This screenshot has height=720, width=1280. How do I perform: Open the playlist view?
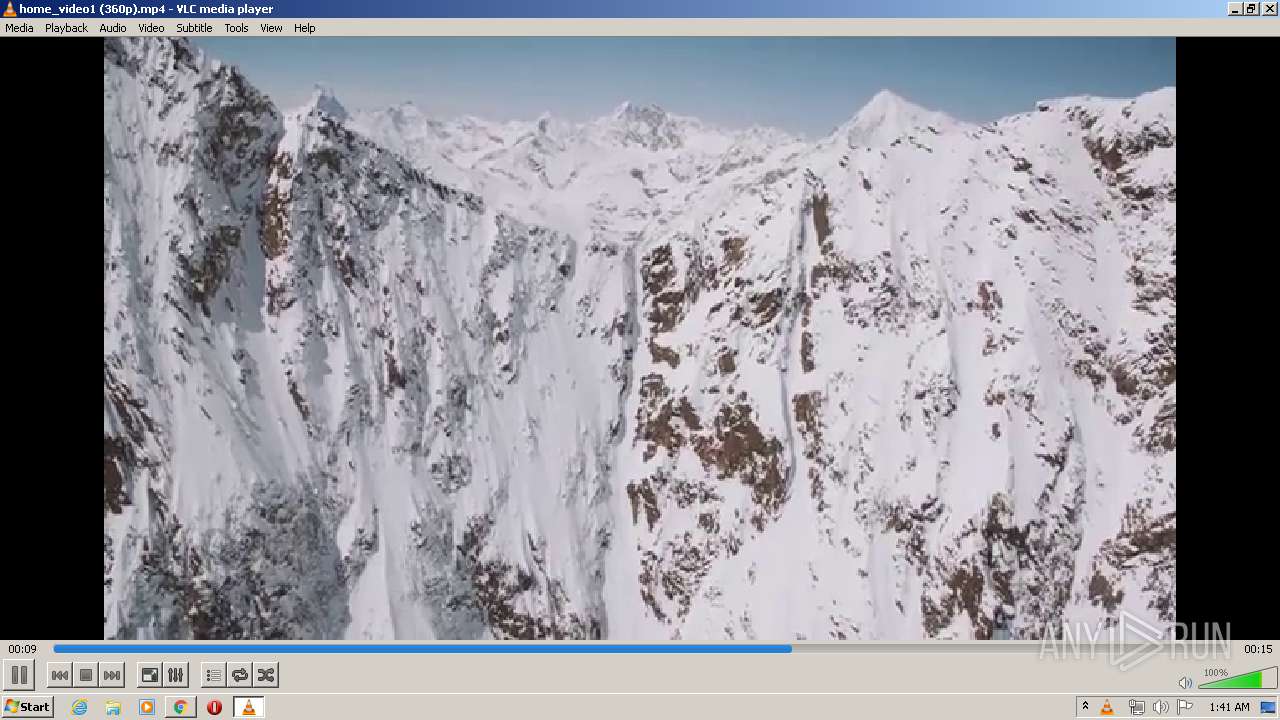pos(213,676)
